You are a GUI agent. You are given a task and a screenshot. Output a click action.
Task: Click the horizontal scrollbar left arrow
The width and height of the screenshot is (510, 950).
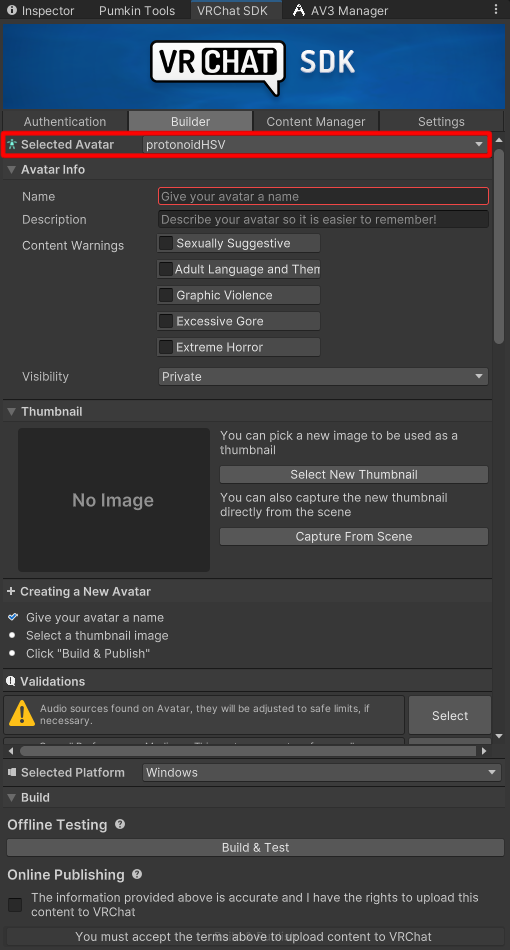tap(12, 751)
